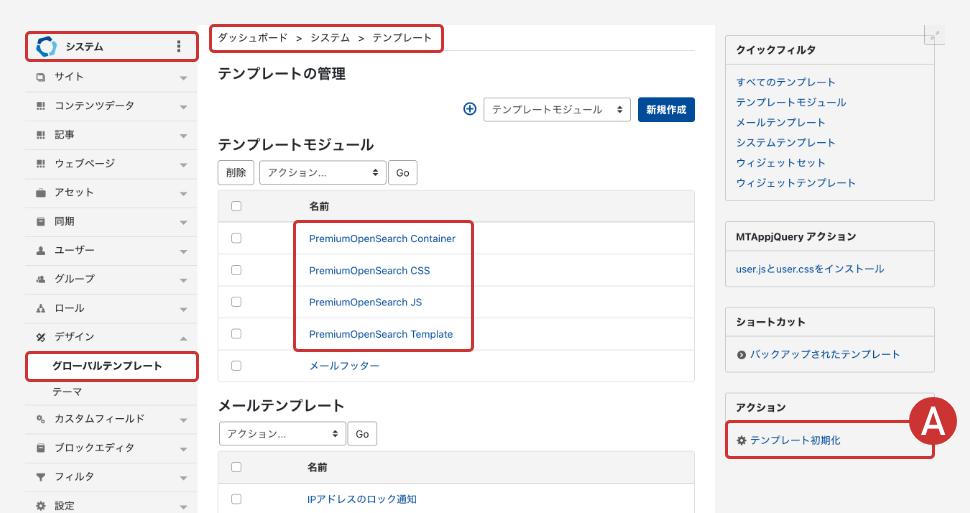This screenshot has height=513, width=970.
Task: Open テーマ under the デザイン menu
Action: point(67,391)
